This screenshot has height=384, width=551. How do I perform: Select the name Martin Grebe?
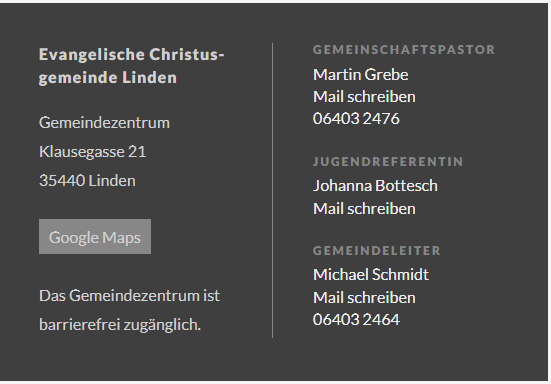[361, 74]
